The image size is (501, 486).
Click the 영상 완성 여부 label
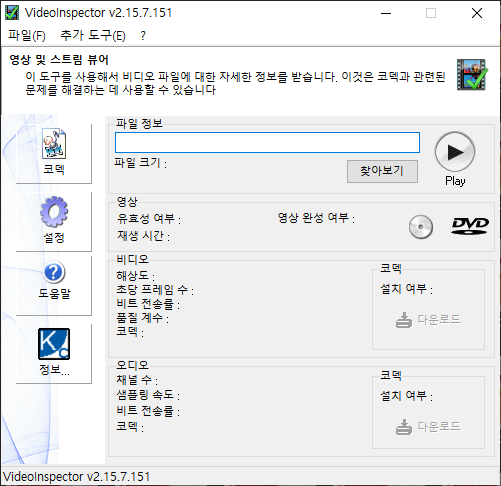[x=316, y=218]
